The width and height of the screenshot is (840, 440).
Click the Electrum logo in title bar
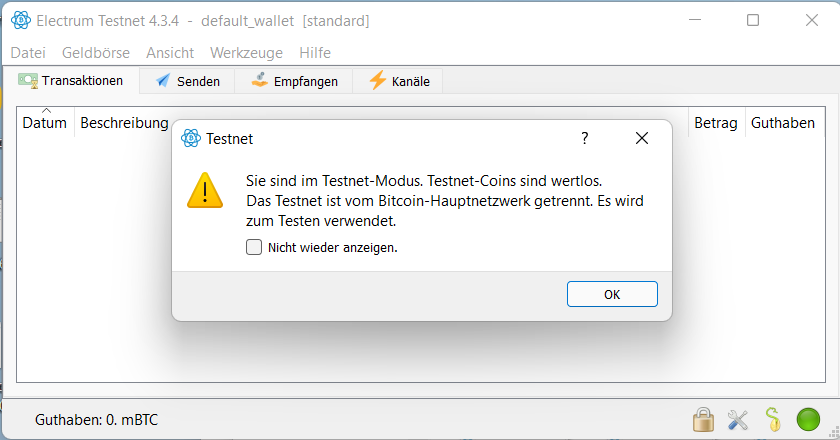[x=21, y=20]
